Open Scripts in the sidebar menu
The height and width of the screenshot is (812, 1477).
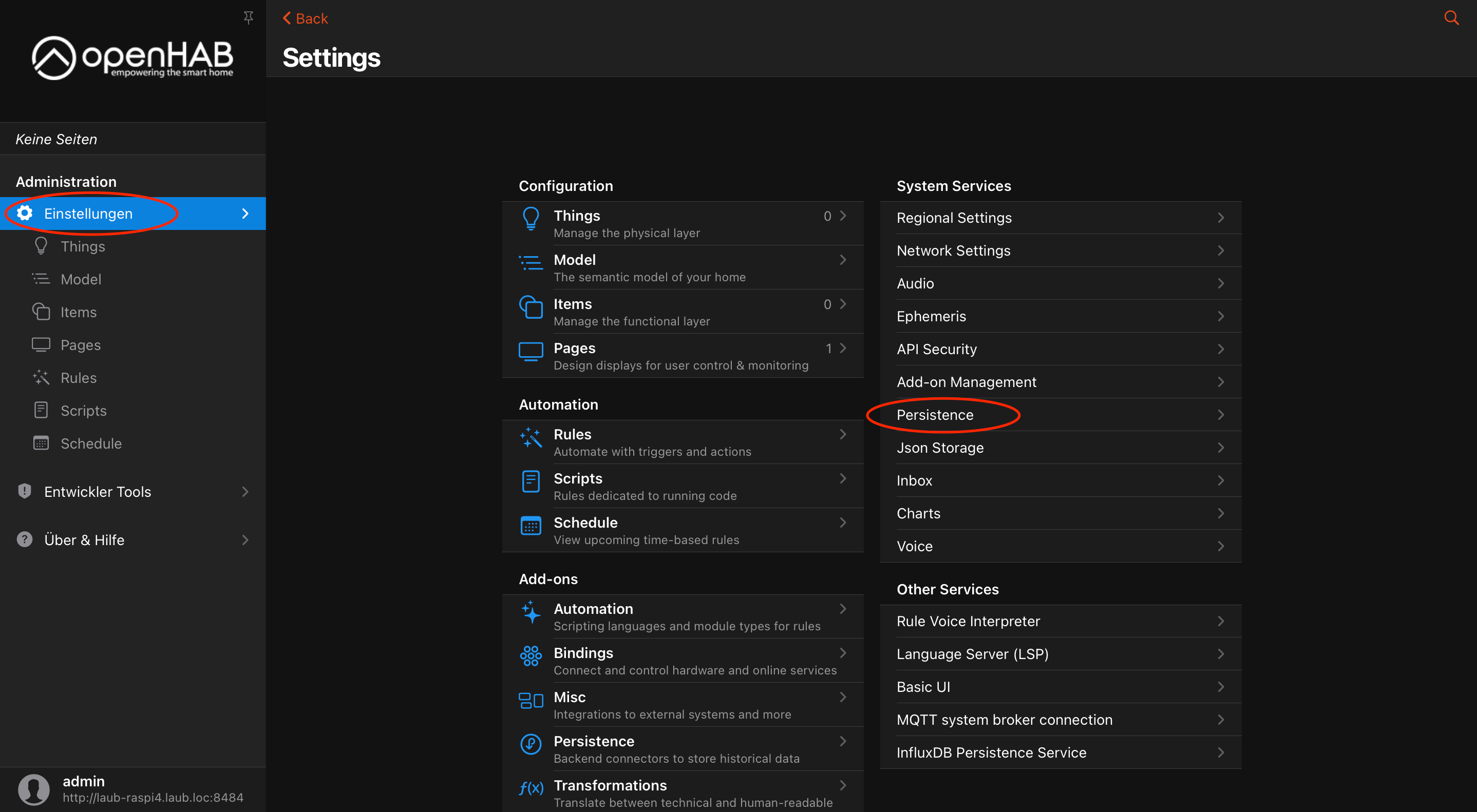pyautogui.click(x=83, y=411)
